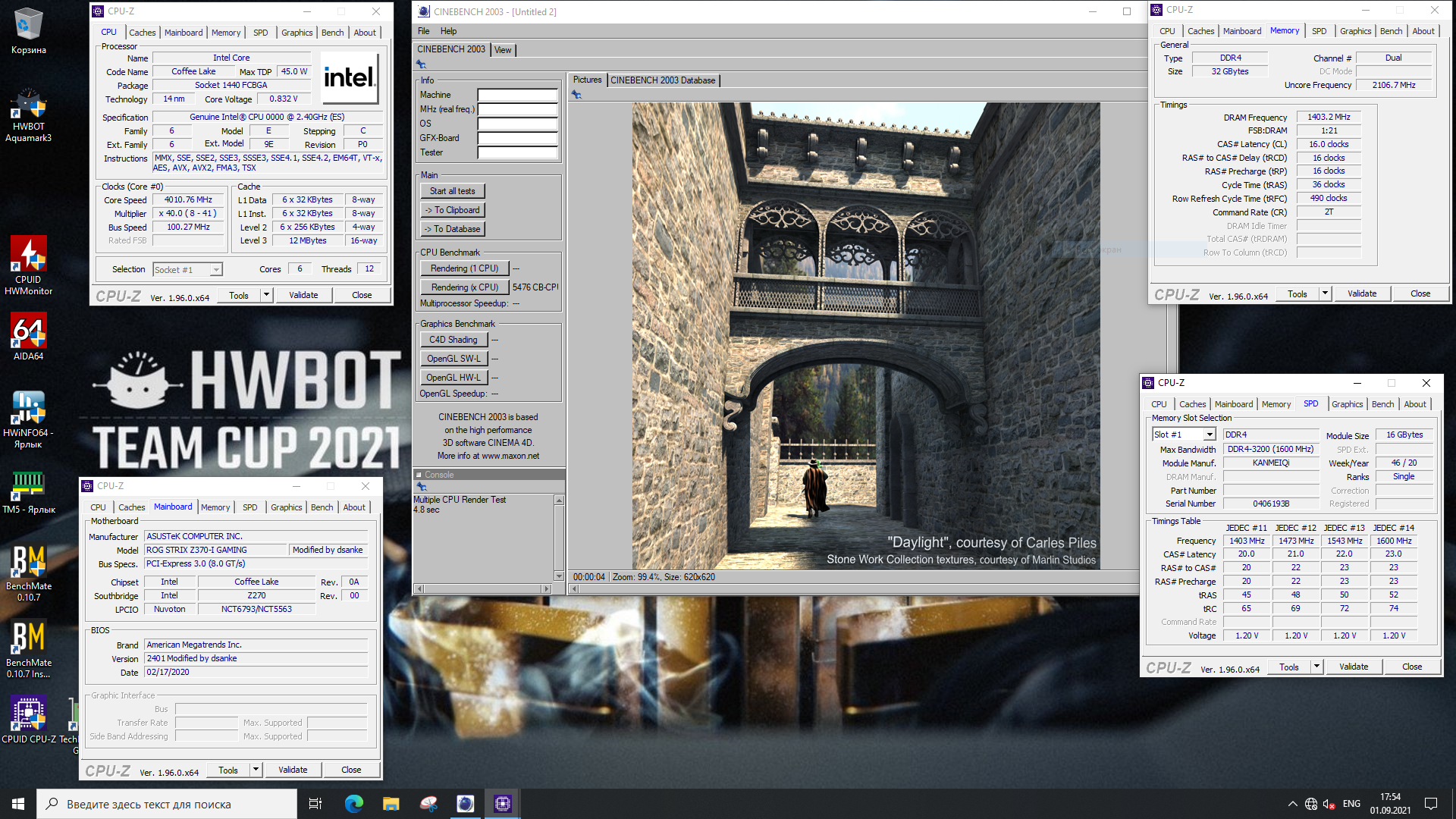Click Close in CPU-Z SPD window

1412,667
